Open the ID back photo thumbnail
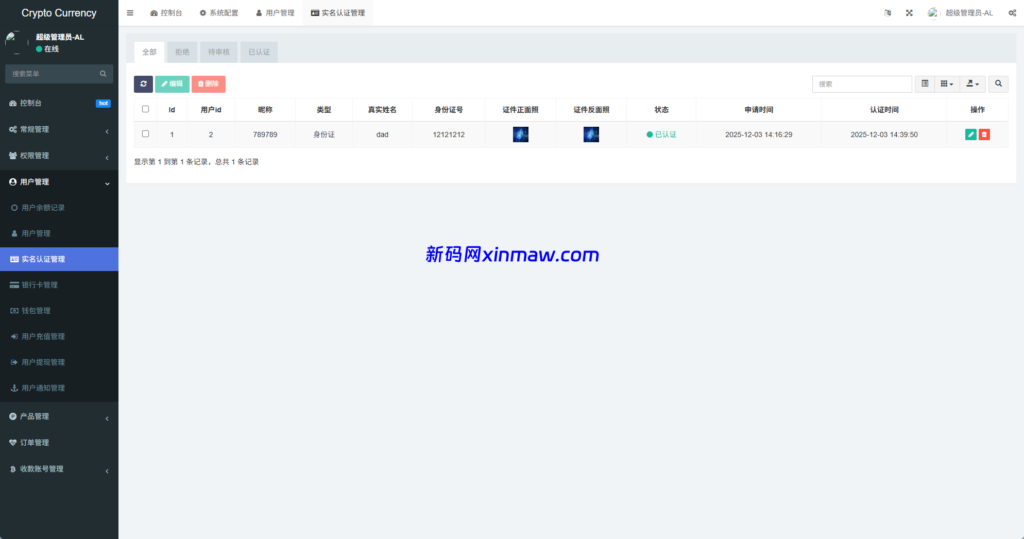The width and height of the screenshot is (1024, 539). [x=591, y=135]
